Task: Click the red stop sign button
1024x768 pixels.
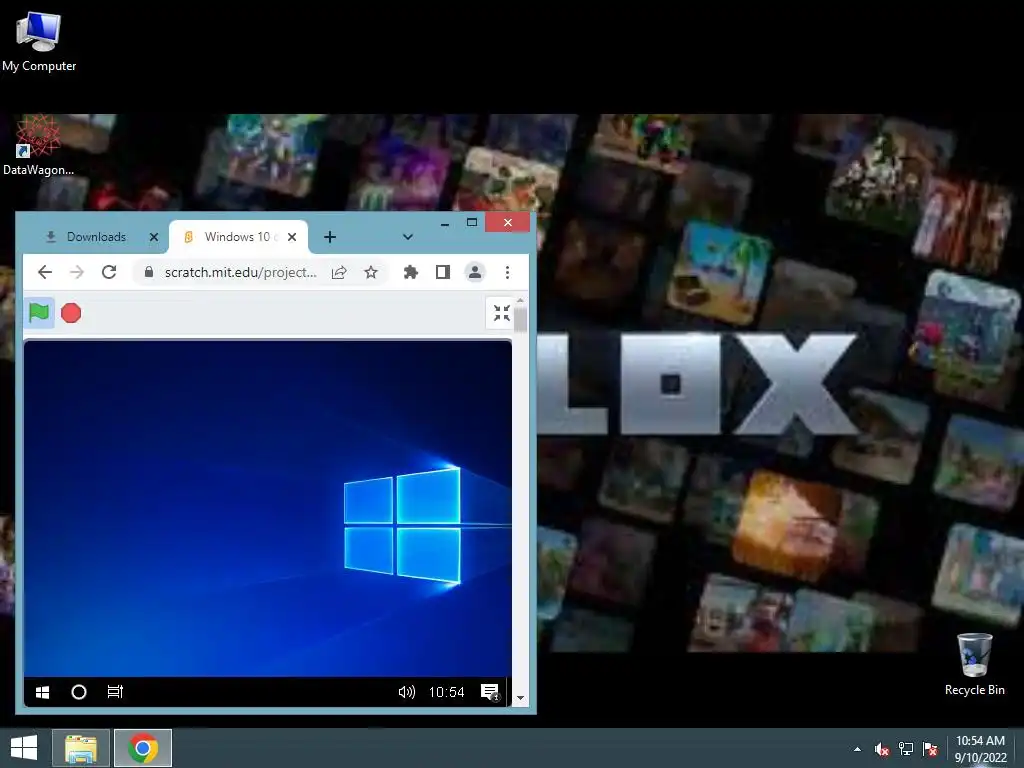Action: (71, 313)
